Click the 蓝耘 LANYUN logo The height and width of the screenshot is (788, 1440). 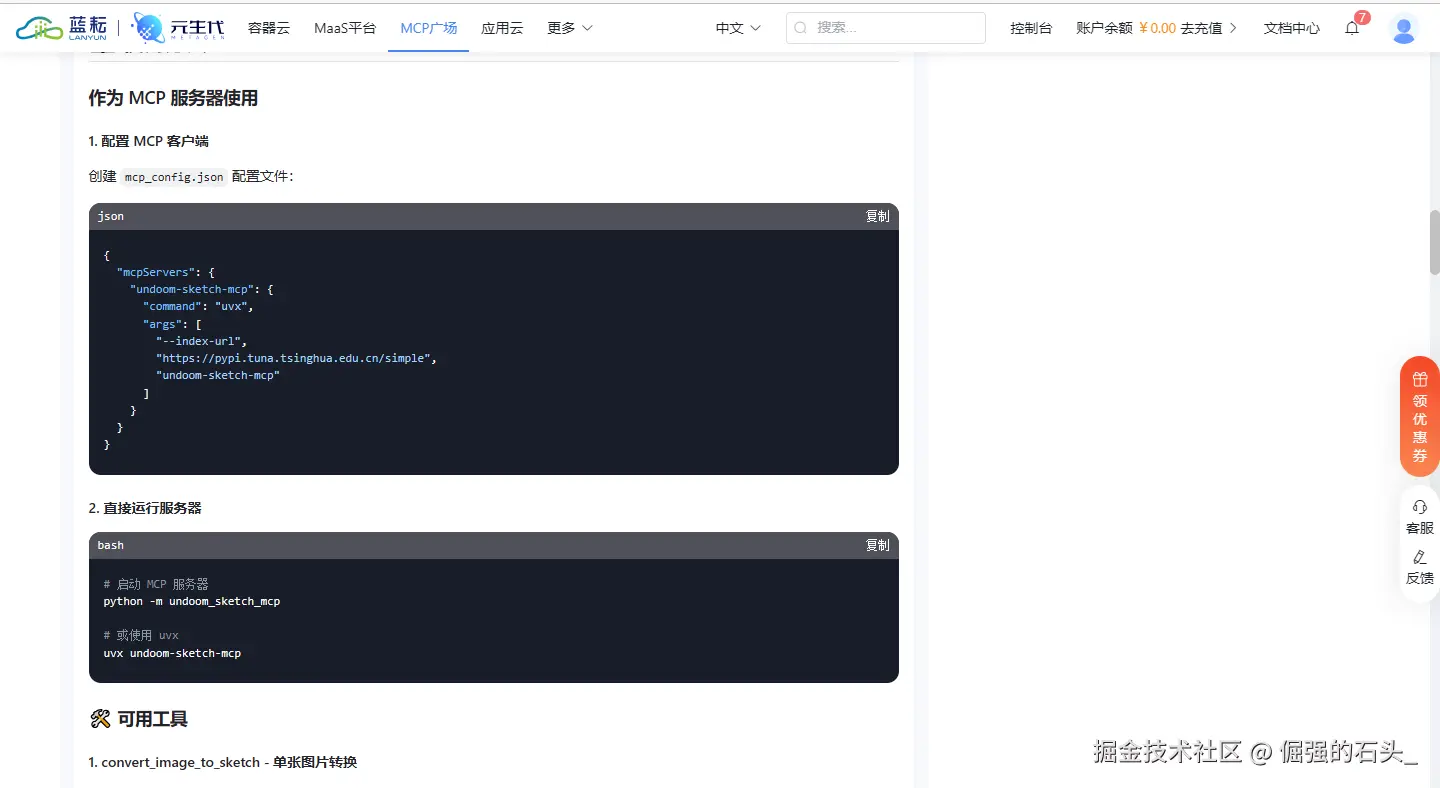coord(62,27)
